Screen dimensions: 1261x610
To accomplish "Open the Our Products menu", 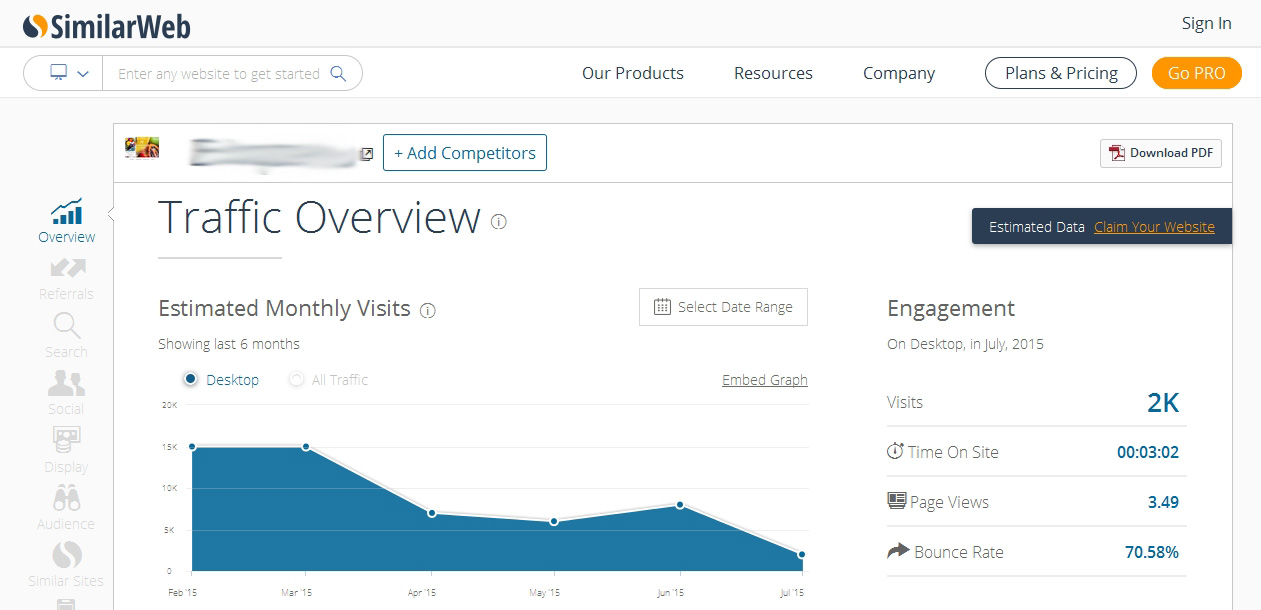I will (x=633, y=73).
